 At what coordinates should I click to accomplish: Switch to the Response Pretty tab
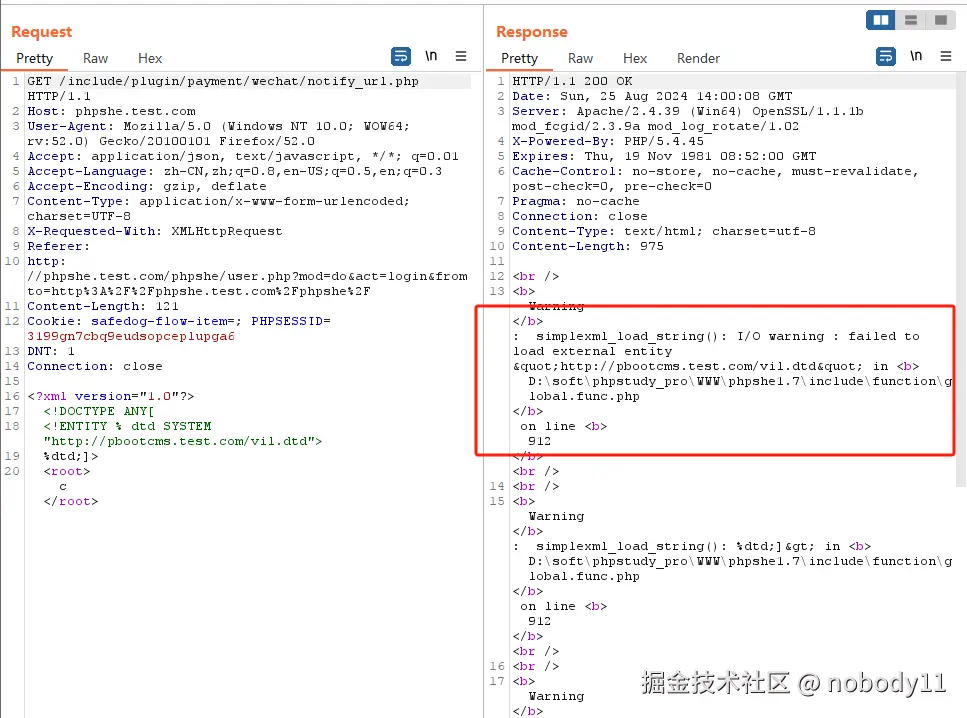click(519, 59)
